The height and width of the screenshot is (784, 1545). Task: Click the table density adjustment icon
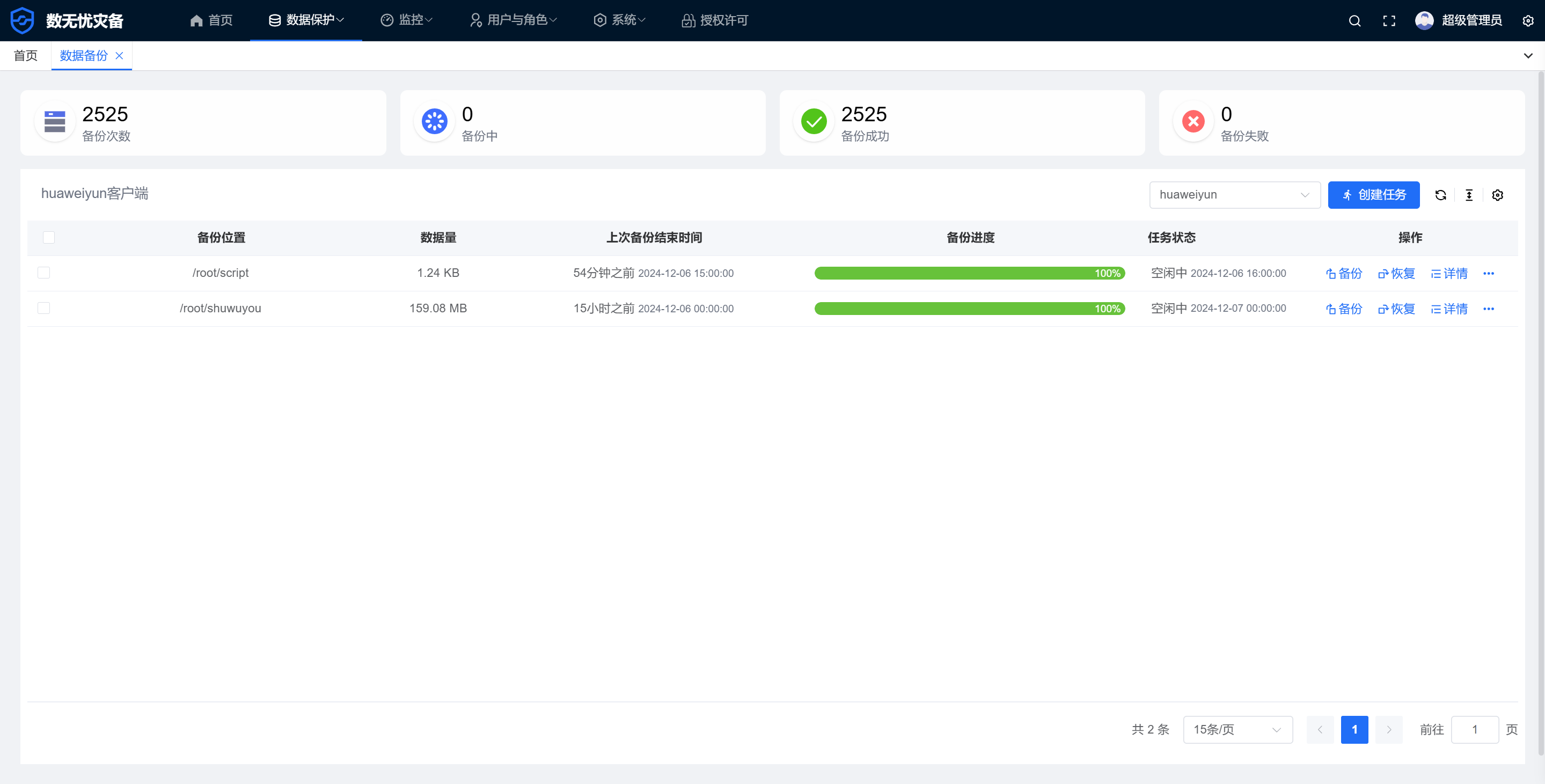tap(1469, 195)
